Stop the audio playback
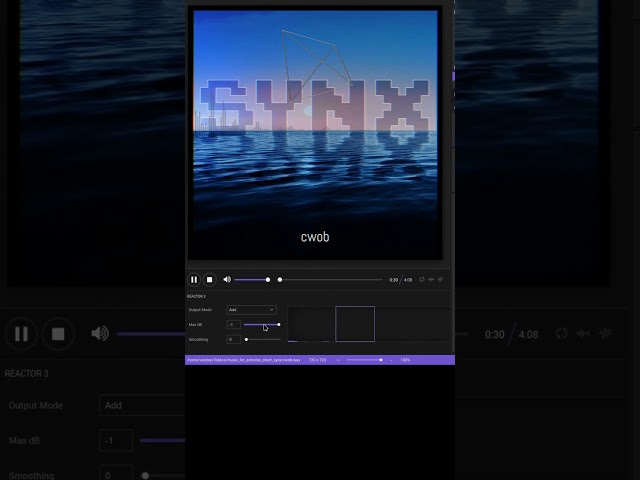 click(x=209, y=280)
